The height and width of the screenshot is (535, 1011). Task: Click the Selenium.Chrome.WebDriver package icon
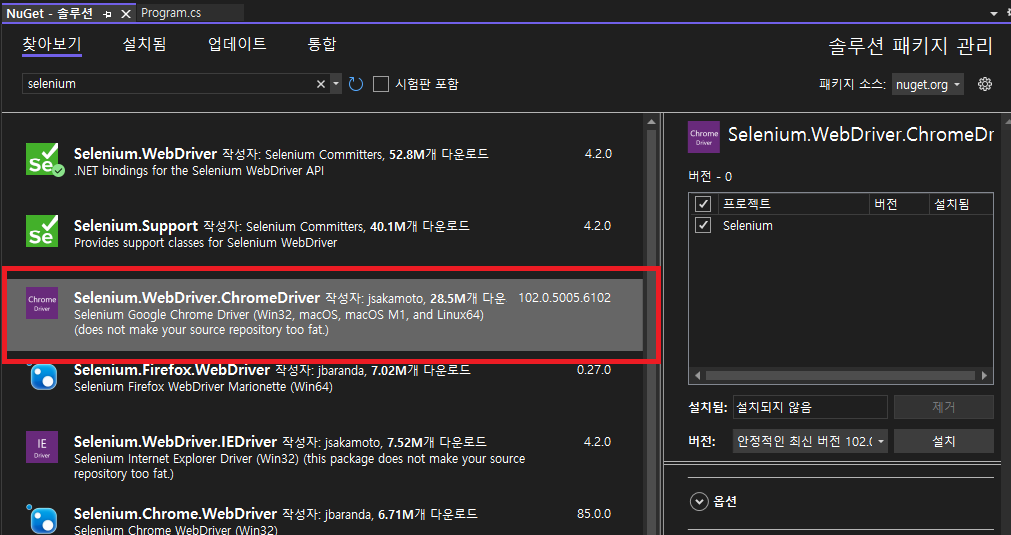(x=43, y=519)
